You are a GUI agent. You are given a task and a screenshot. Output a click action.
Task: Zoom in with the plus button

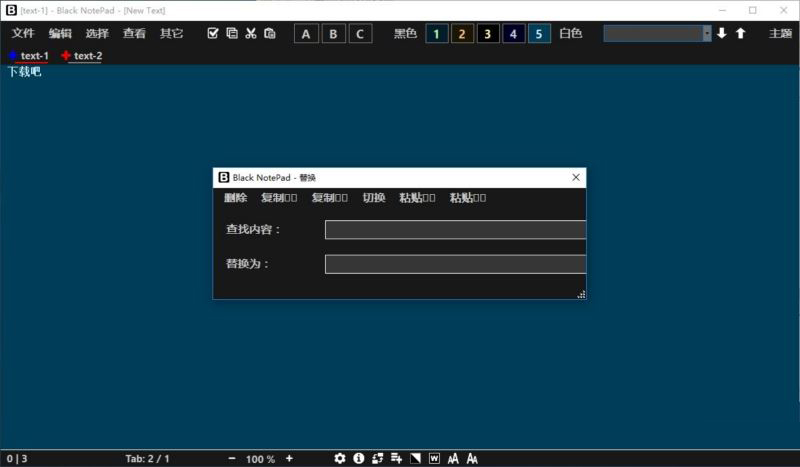click(x=289, y=458)
